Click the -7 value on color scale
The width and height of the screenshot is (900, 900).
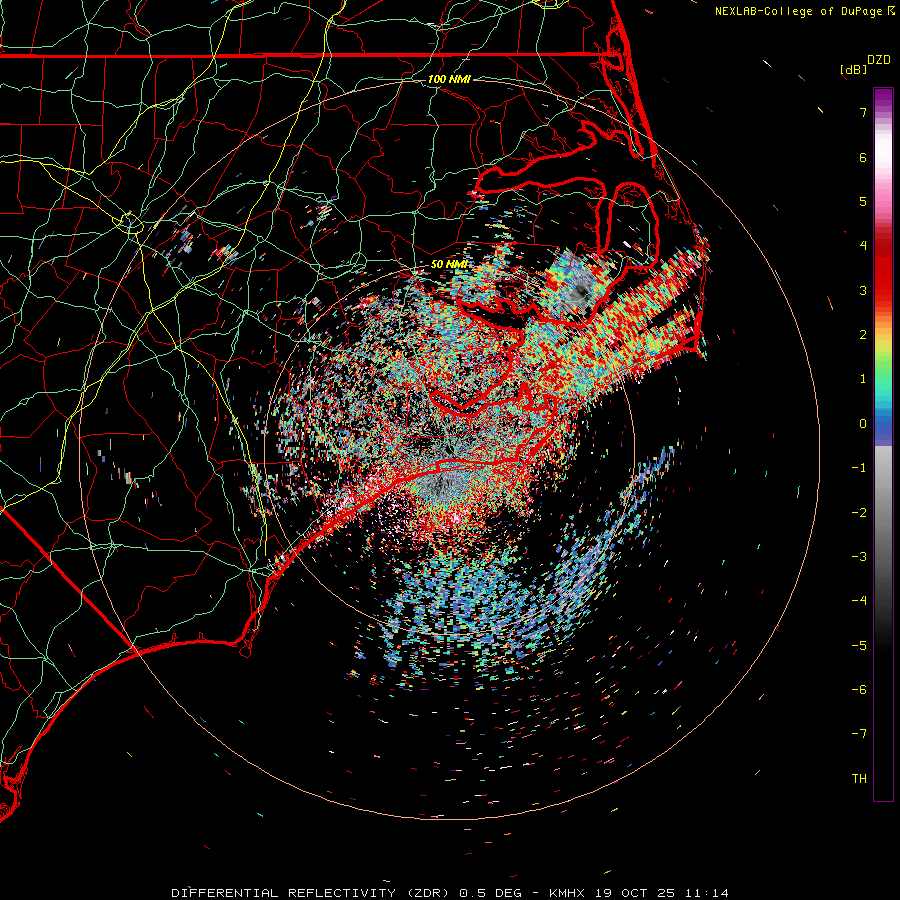tap(859, 734)
